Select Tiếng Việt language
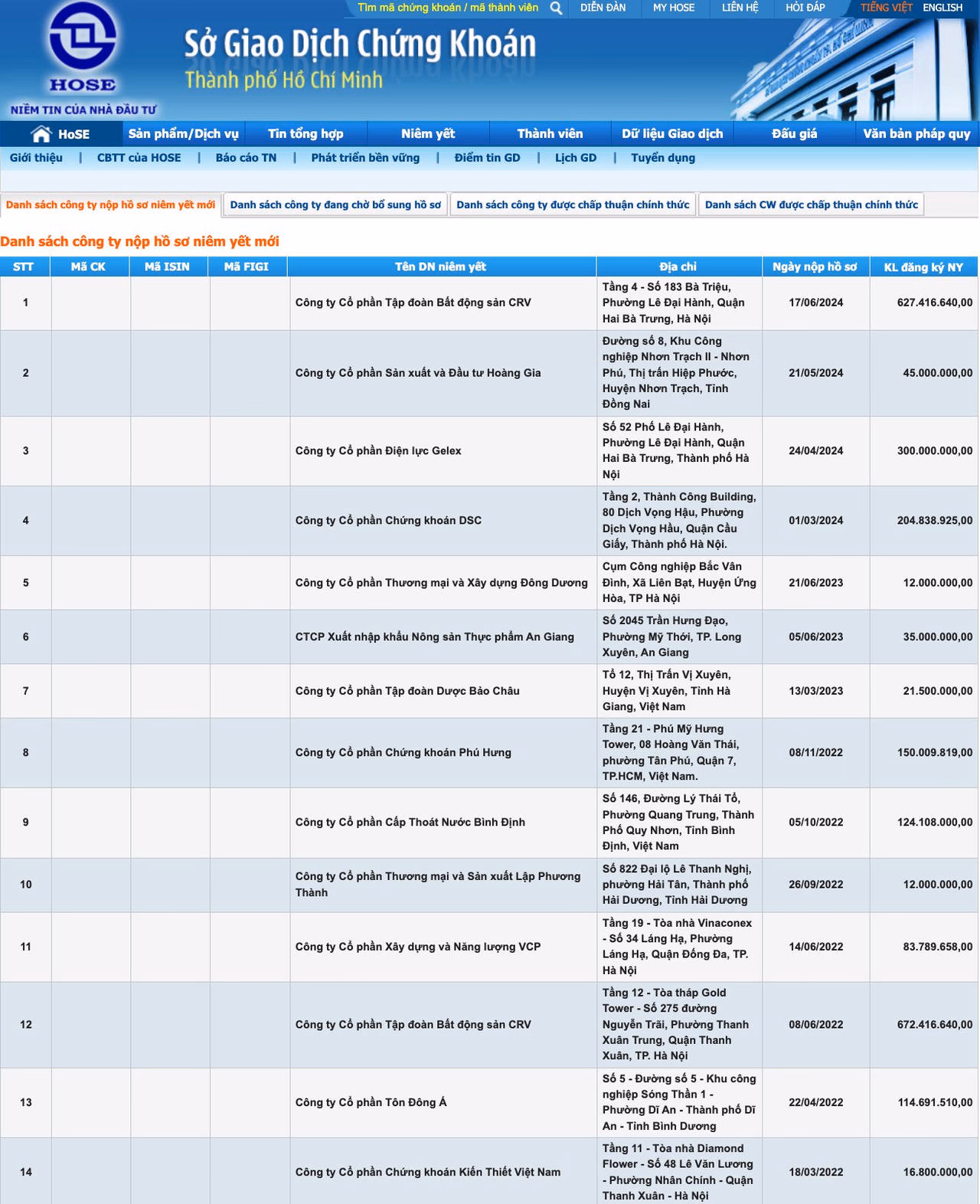Viewport: 980px width, 1204px height. (x=886, y=8)
